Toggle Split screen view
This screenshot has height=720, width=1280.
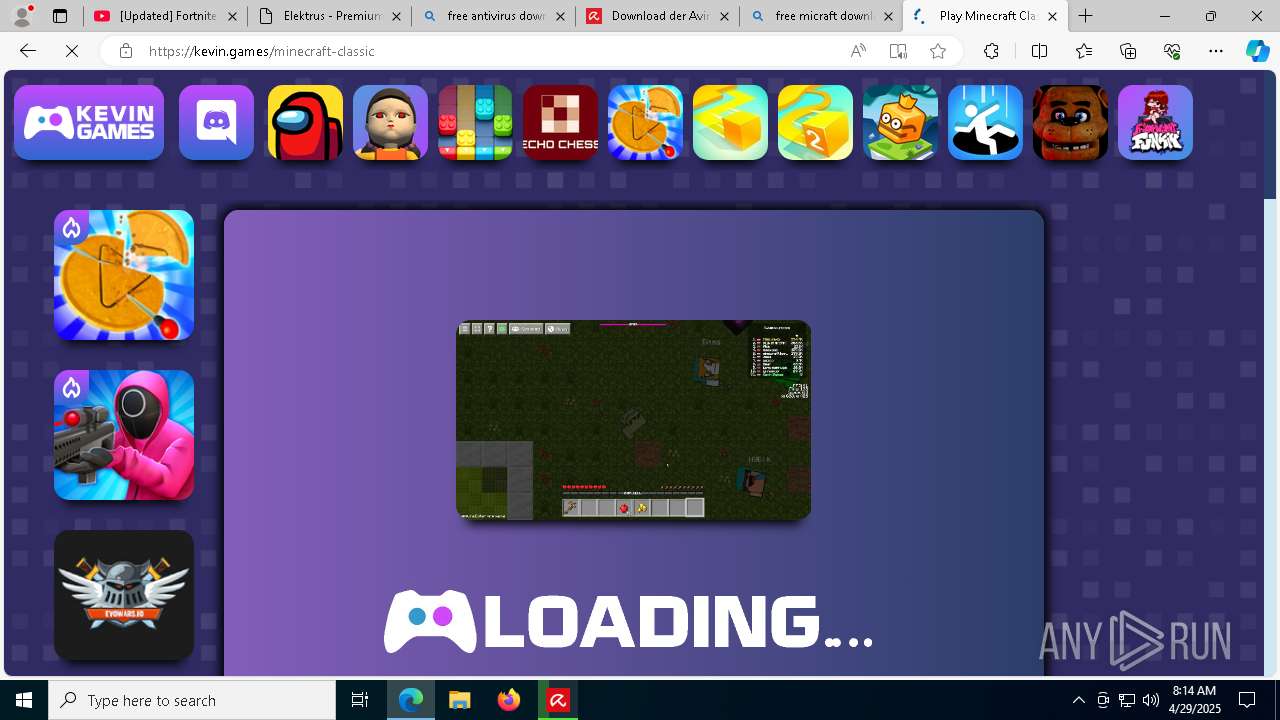pos(1039,51)
